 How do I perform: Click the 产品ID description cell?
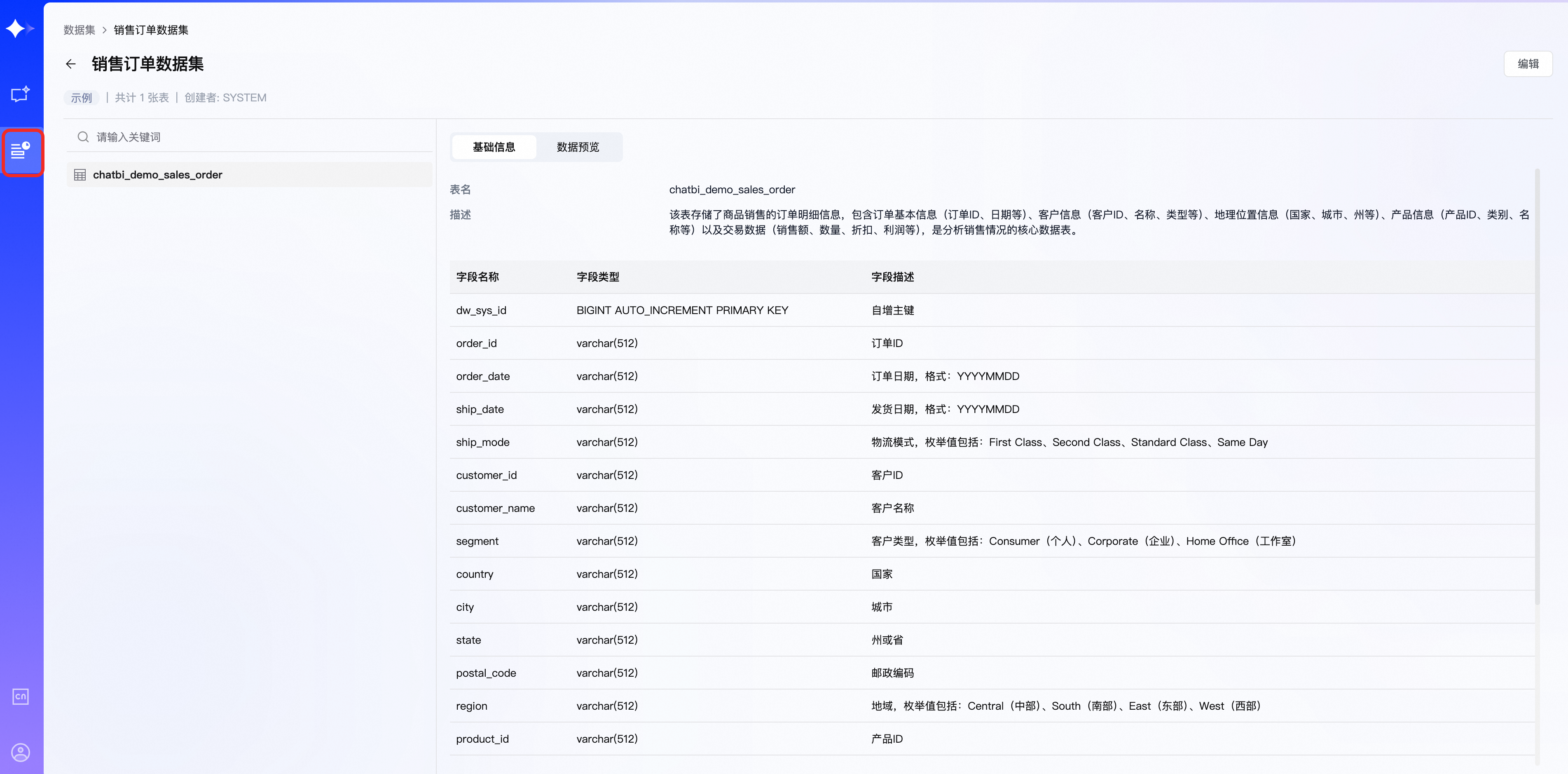point(887,739)
